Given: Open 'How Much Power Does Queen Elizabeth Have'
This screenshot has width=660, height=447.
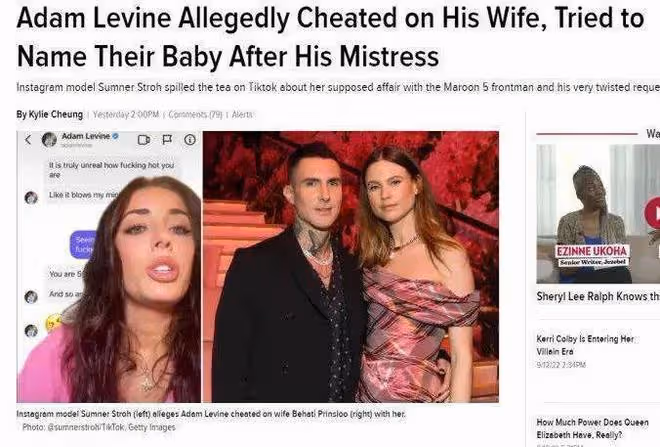Looking at the screenshot, I should pos(593,428).
